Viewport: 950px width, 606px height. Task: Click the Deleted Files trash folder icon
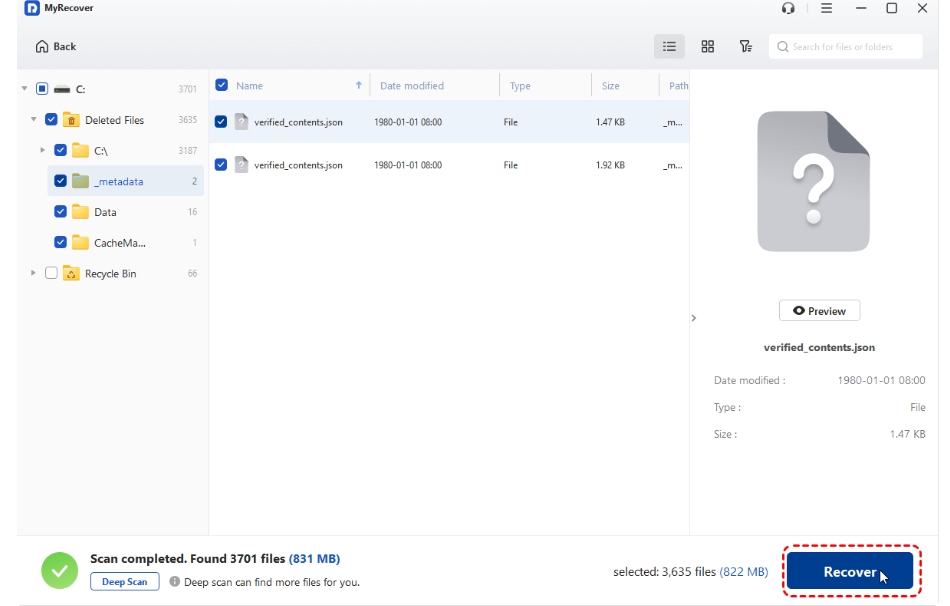point(71,119)
